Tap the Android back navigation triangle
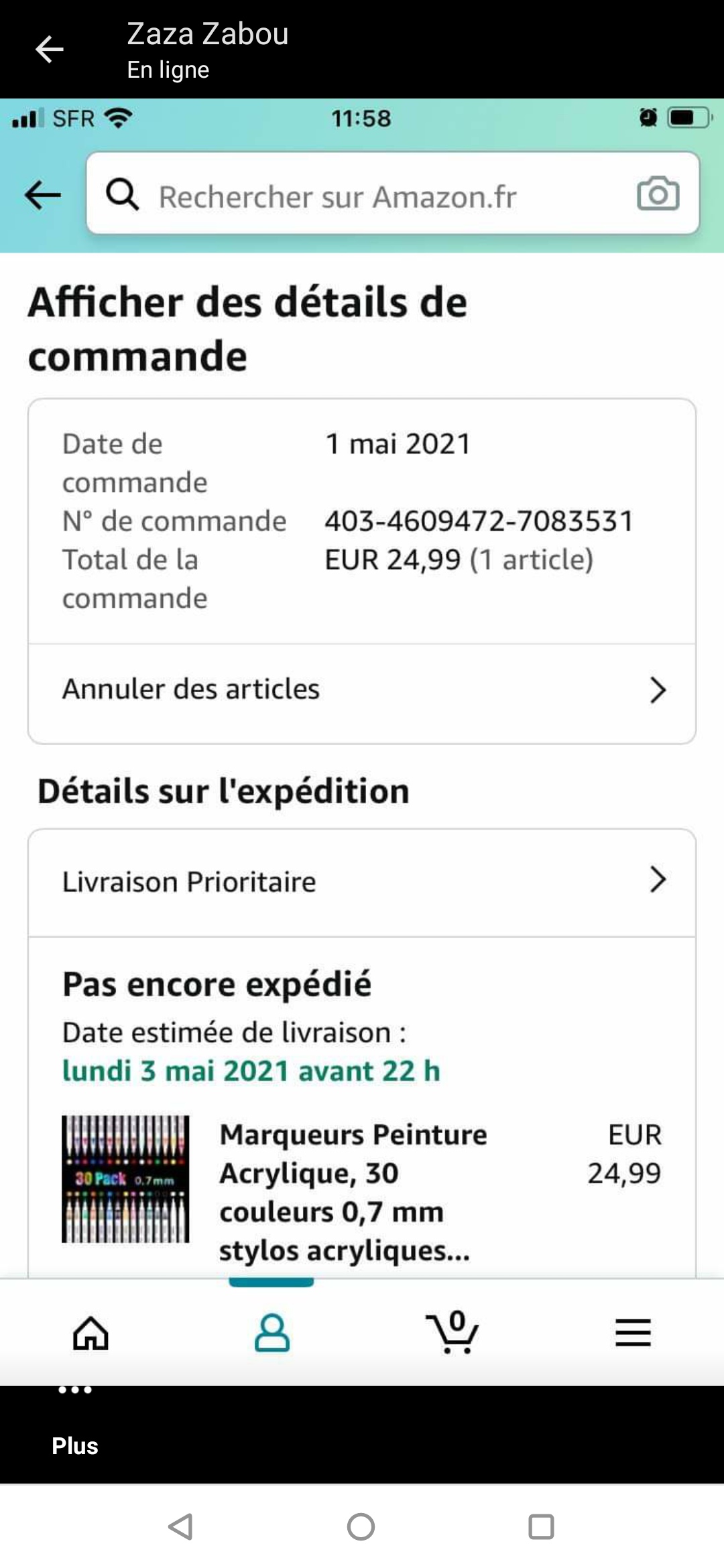724x1568 pixels. (180, 1526)
